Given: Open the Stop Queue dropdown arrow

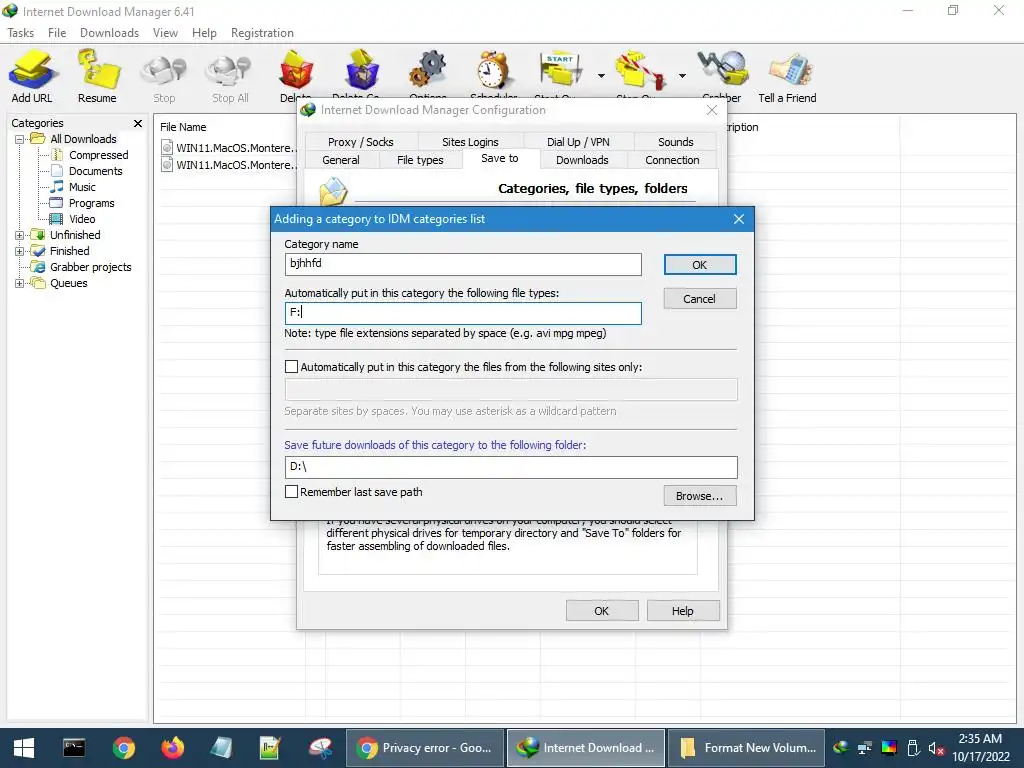Looking at the screenshot, I should (x=682, y=76).
